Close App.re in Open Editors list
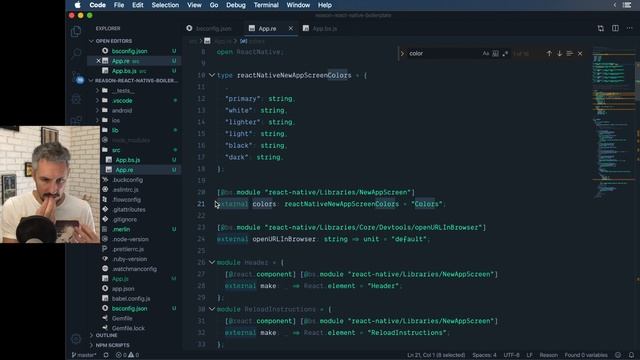Image resolution: width=640 pixels, height=360 pixels. [x=98, y=61]
